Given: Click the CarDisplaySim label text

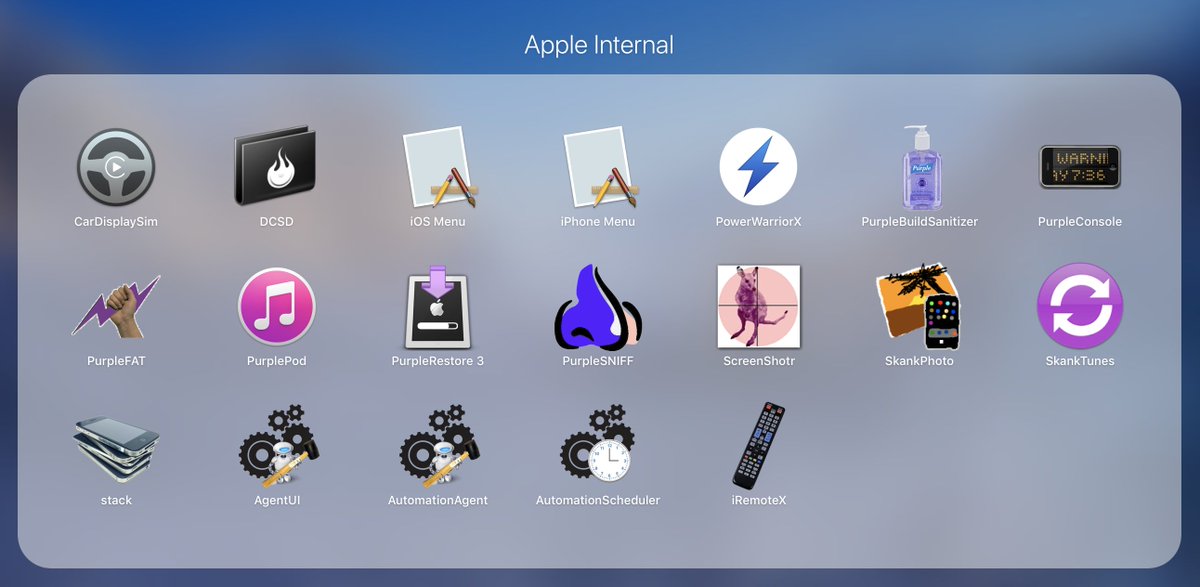Looking at the screenshot, I should coord(116,222).
